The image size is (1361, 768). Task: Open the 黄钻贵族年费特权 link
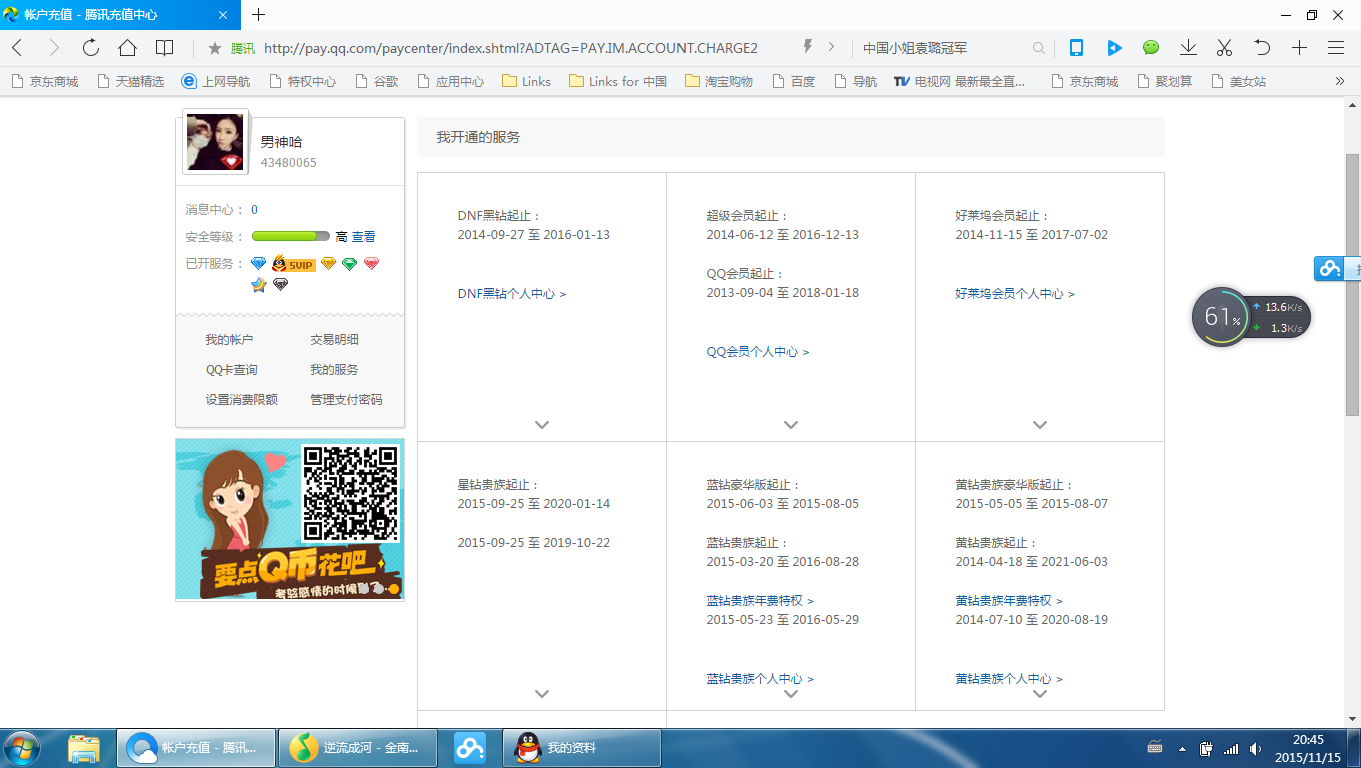(1009, 601)
